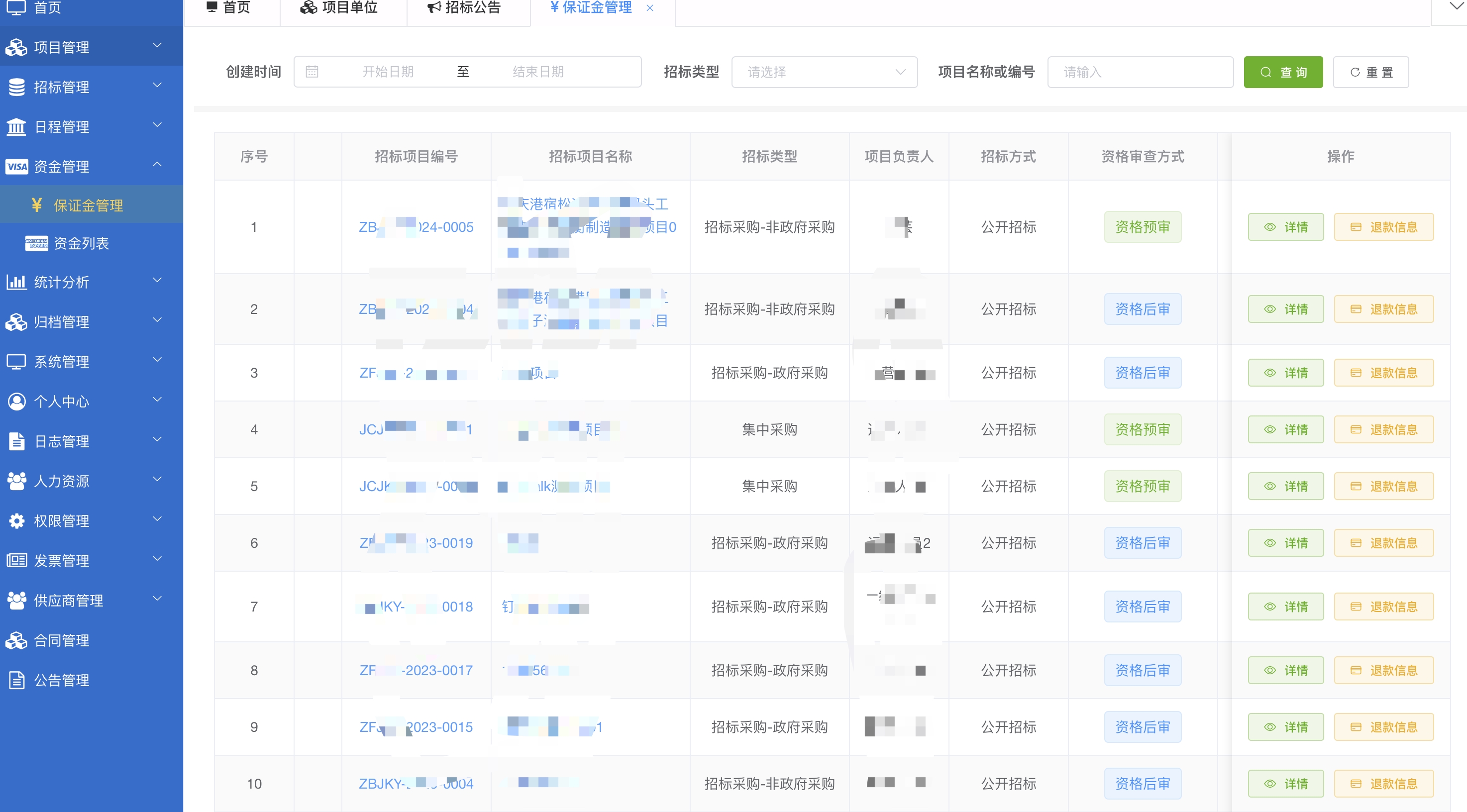
Task: Click the 资格后审 tag in row 2
Action: 1143,309
